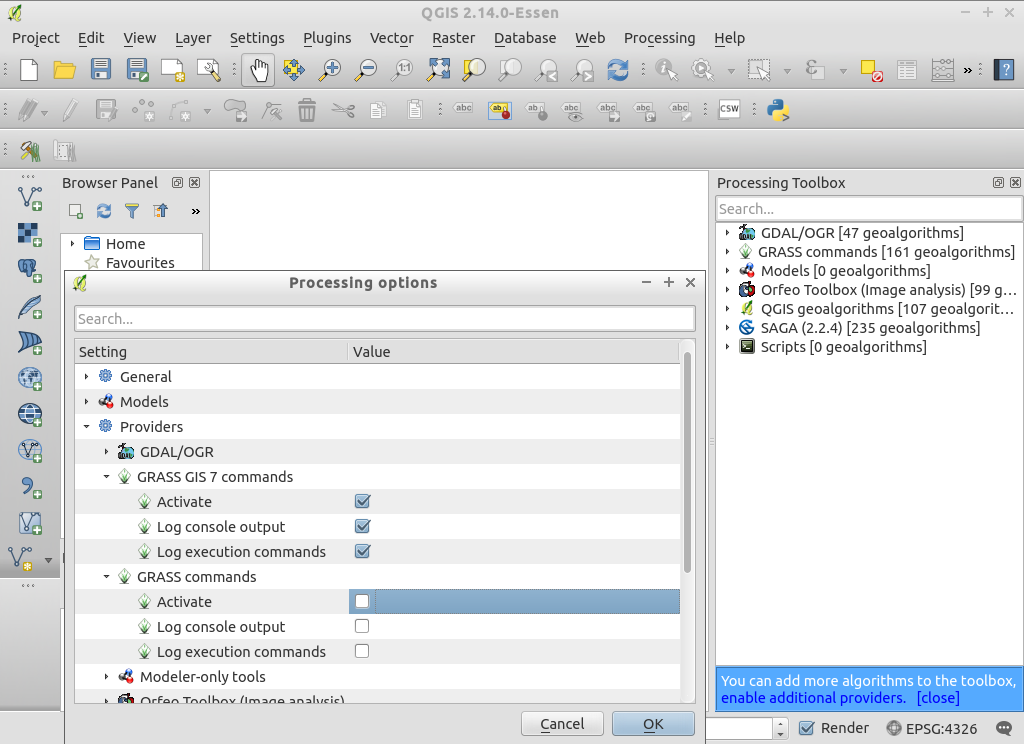Uncheck Activate under GRASS GIS 7 commands
The width and height of the screenshot is (1024, 744).
362,501
